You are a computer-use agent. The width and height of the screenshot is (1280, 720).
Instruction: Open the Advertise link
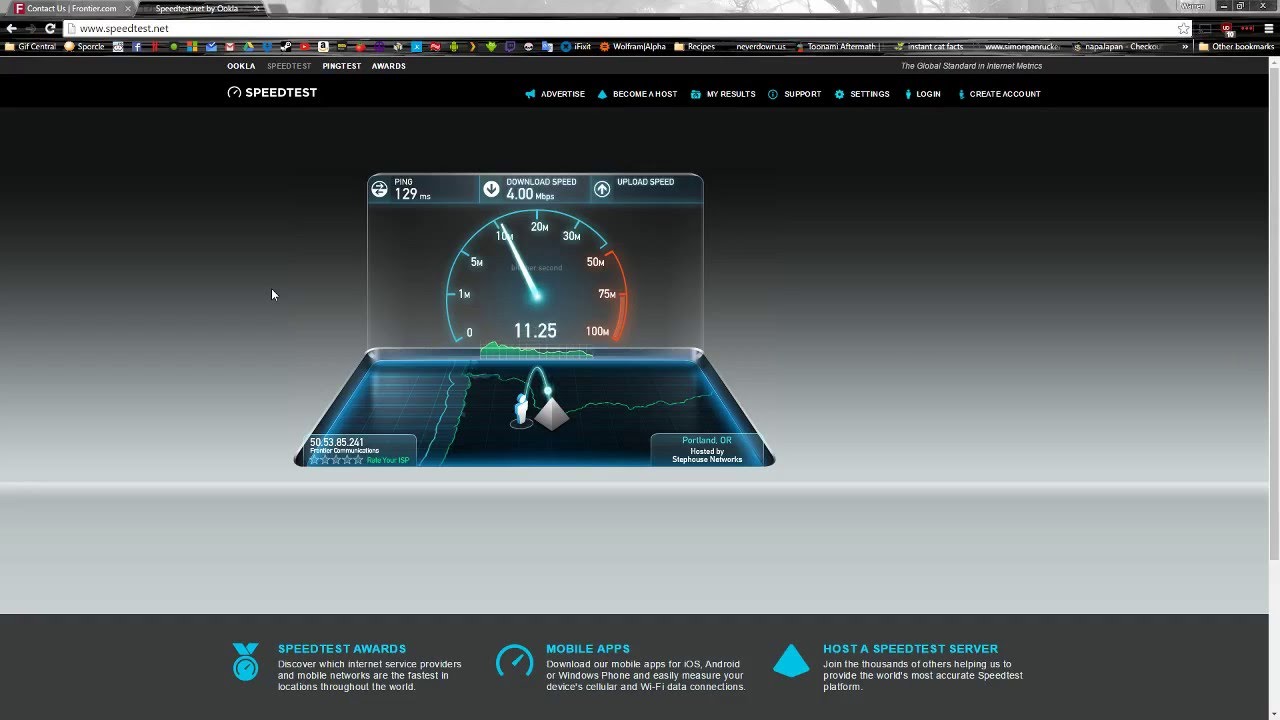click(x=555, y=94)
